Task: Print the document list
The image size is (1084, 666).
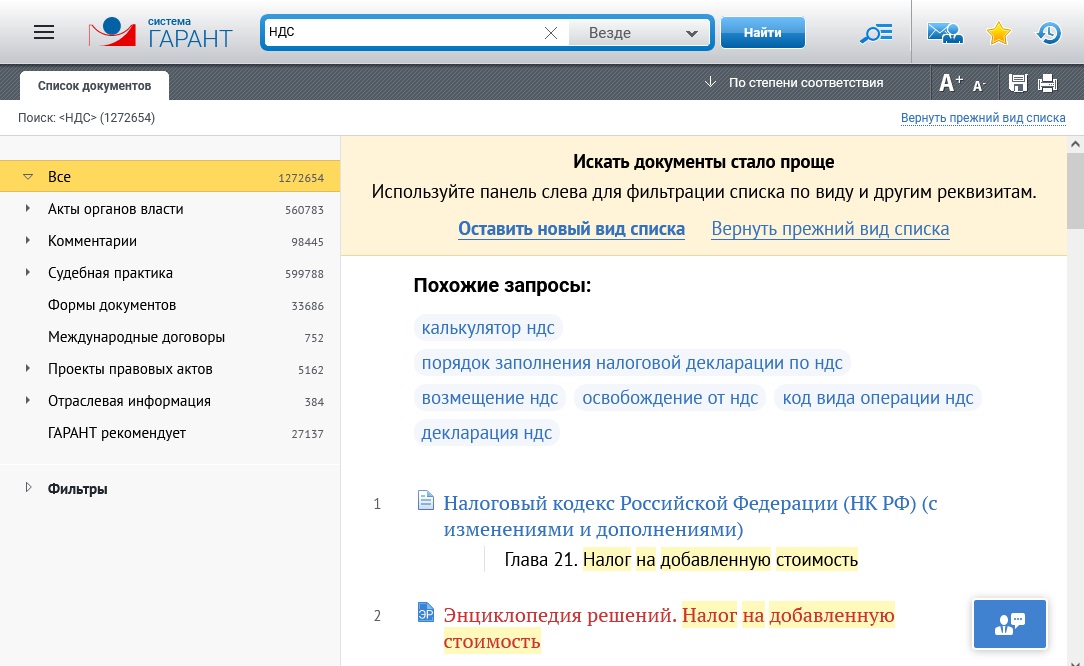Action: coord(1047,83)
